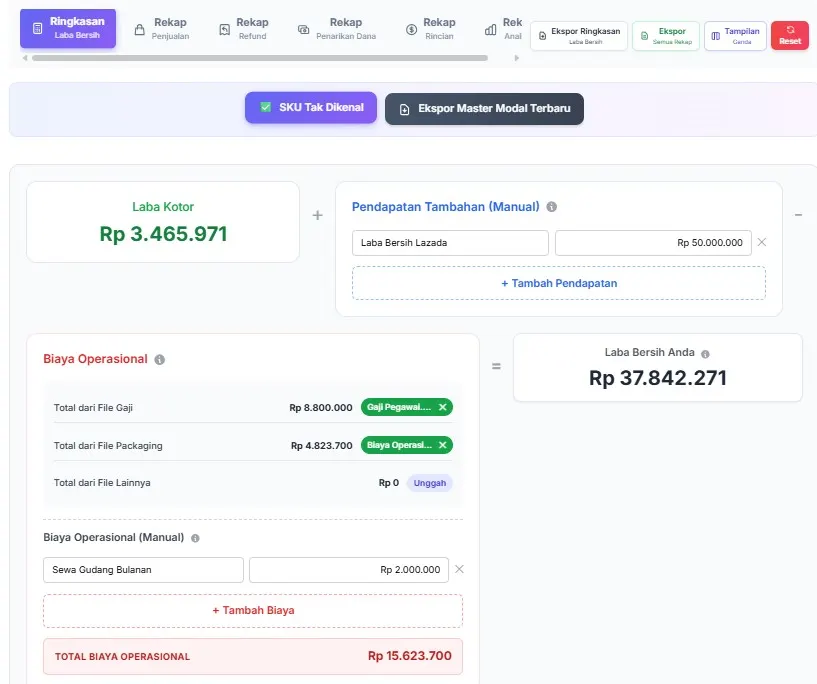Click the Unggah link for File Lainnya
The width and height of the screenshot is (817, 684).
430,482
